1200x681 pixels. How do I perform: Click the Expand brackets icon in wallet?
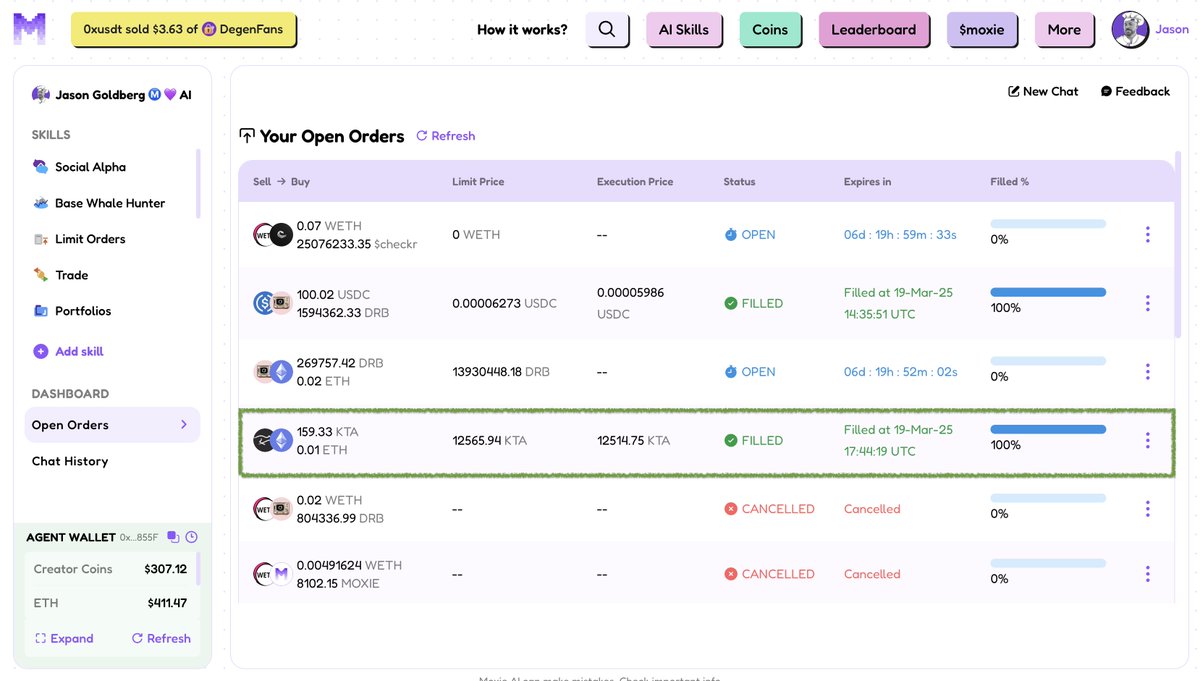[40, 638]
